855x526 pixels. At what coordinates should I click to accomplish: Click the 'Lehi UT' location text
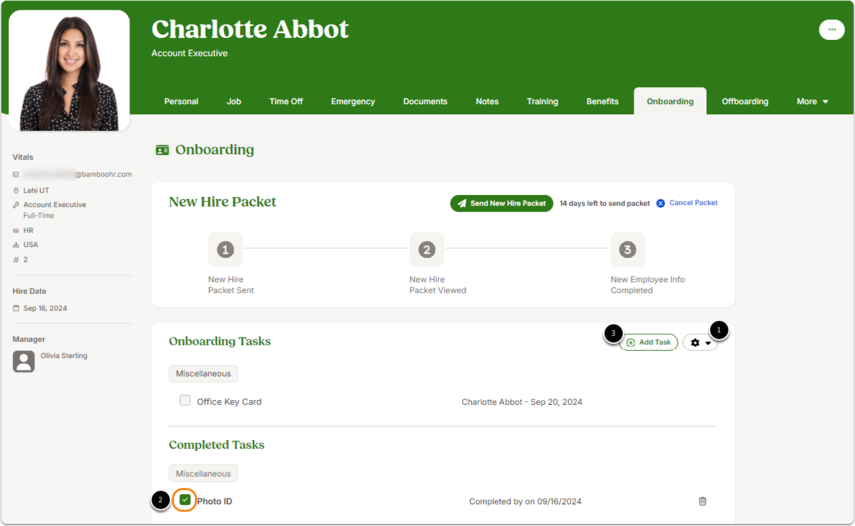point(36,190)
